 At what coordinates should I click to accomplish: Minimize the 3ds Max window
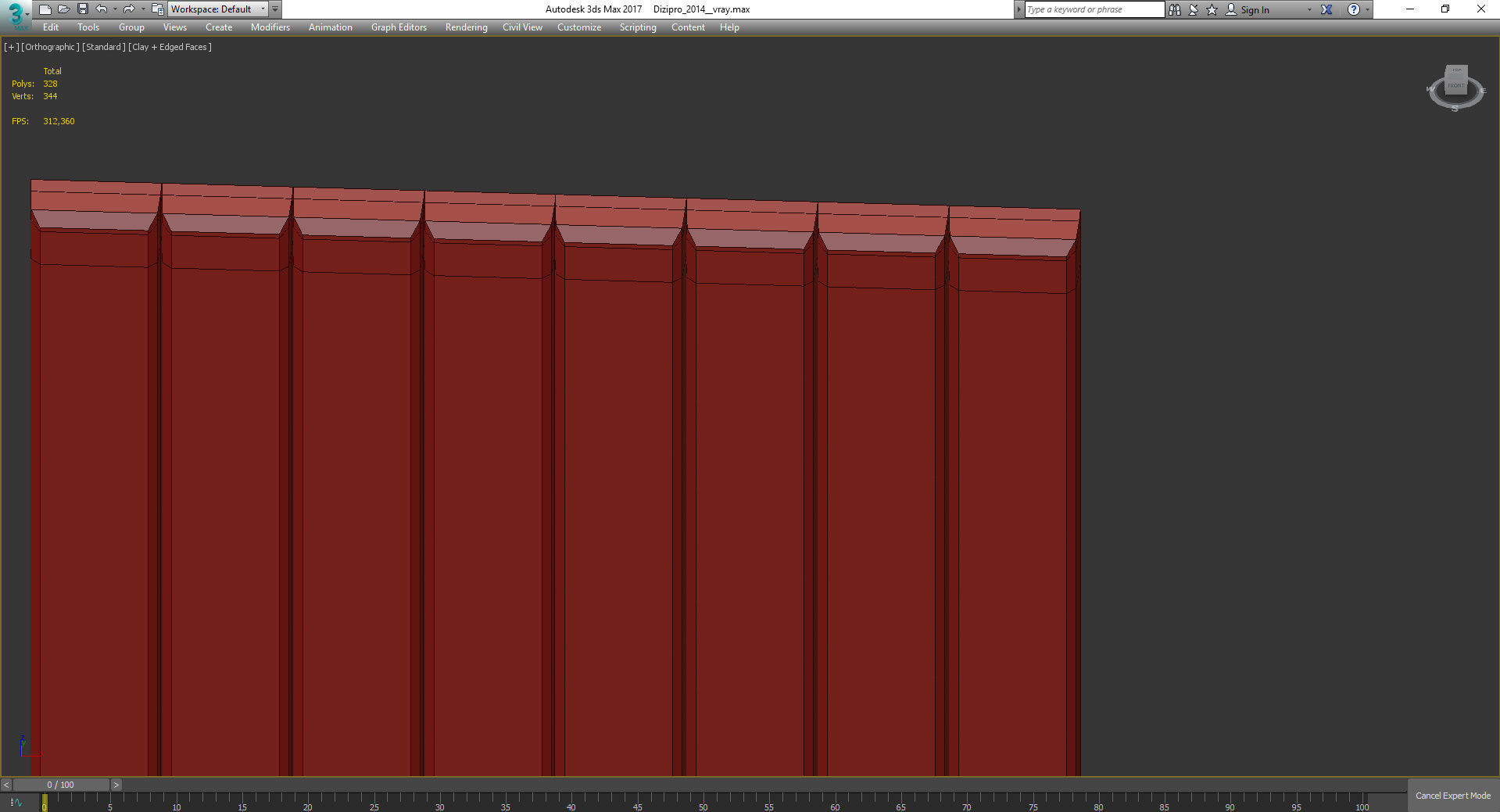point(1410,9)
